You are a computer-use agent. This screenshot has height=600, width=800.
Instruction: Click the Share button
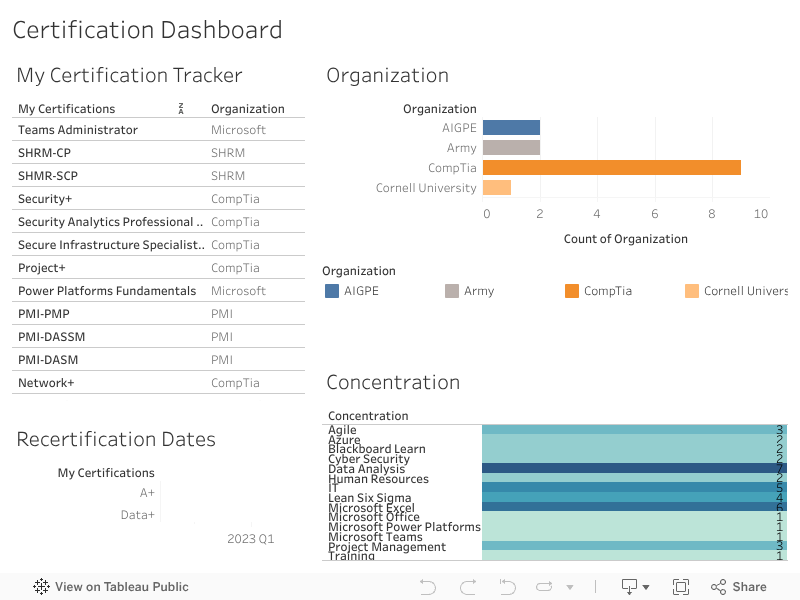pos(738,587)
